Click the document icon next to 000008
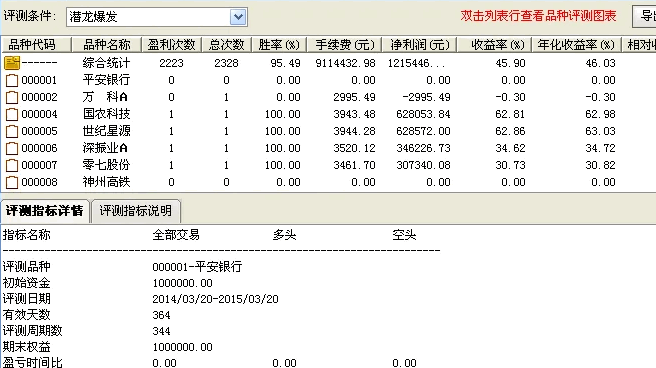Image resolution: width=656 pixels, height=368 pixels. point(12,182)
